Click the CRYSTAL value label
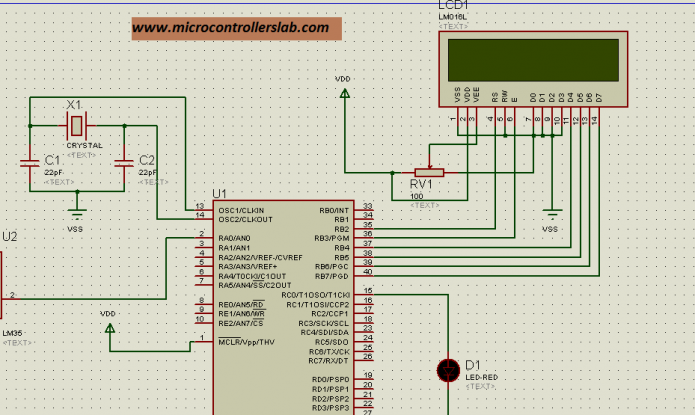 (x=84, y=145)
